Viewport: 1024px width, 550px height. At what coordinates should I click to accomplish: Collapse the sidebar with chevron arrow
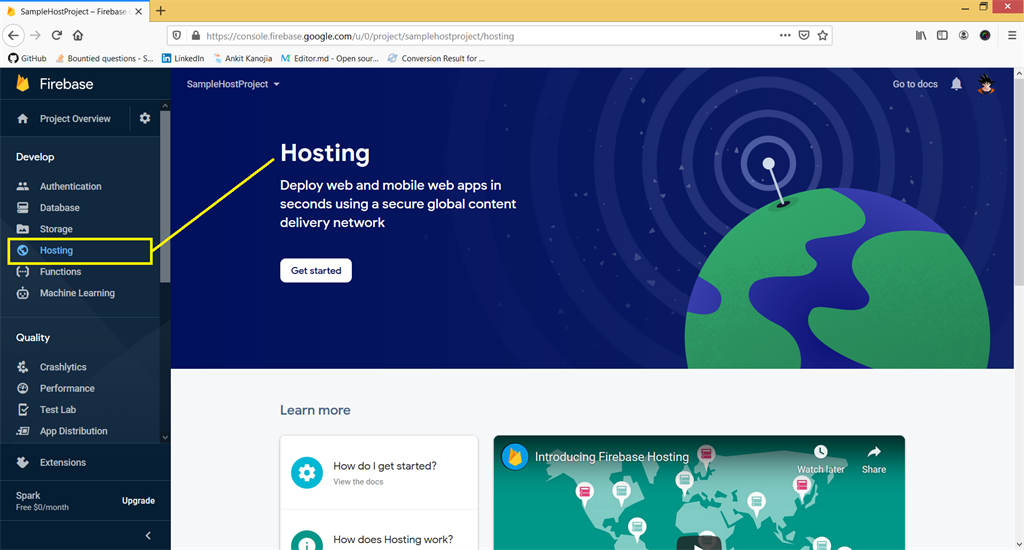pos(148,536)
